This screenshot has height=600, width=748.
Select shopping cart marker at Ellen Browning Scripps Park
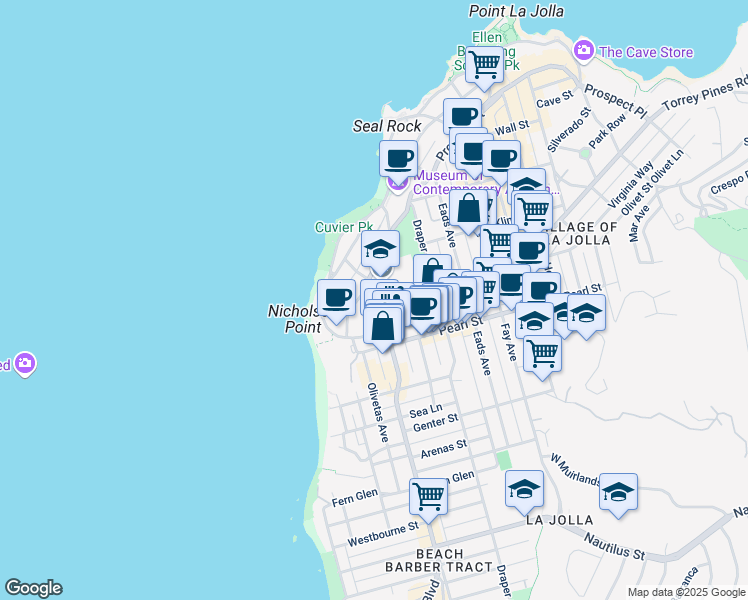pyautogui.click(x=484, y=67)
